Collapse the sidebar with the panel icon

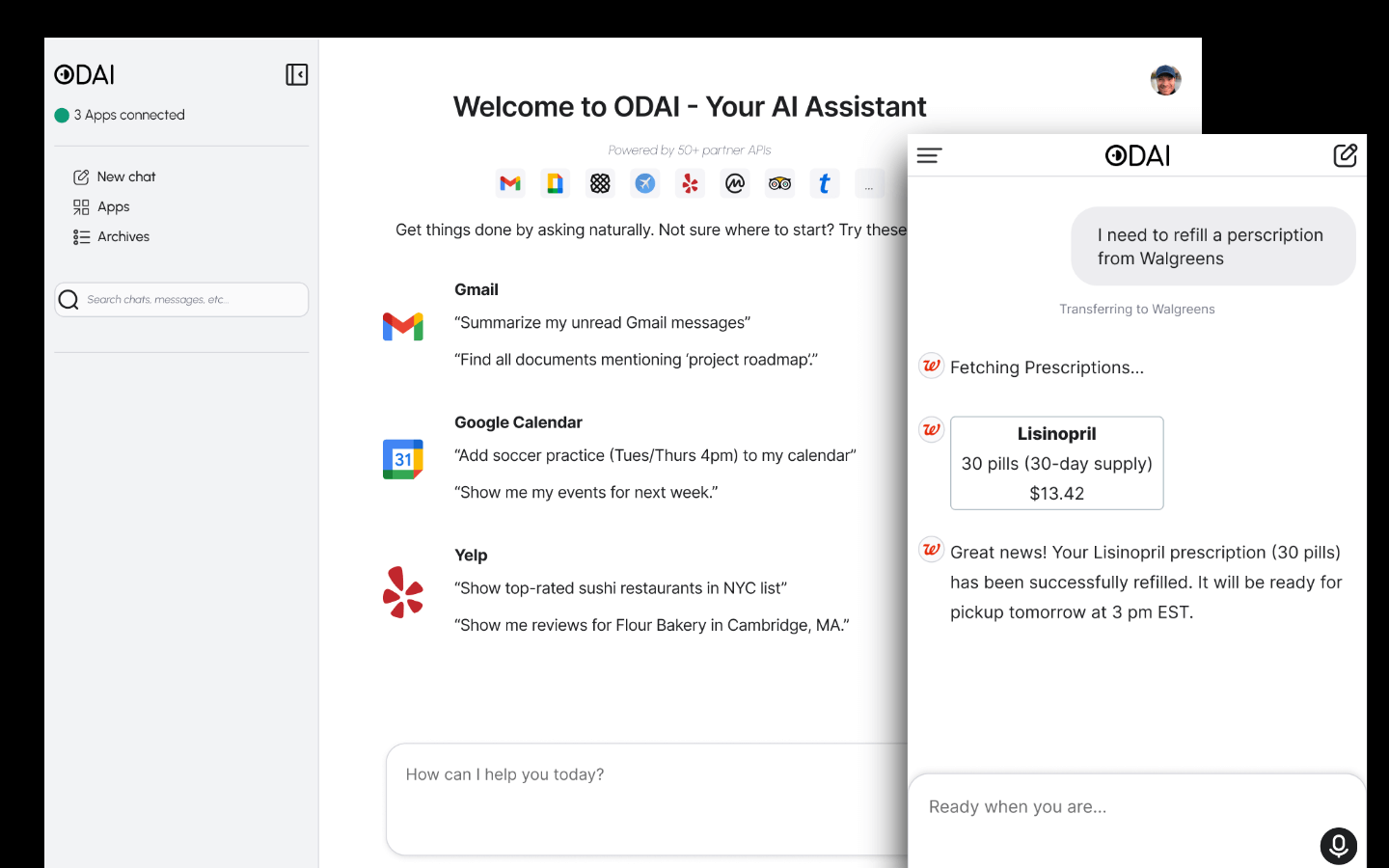297,74
